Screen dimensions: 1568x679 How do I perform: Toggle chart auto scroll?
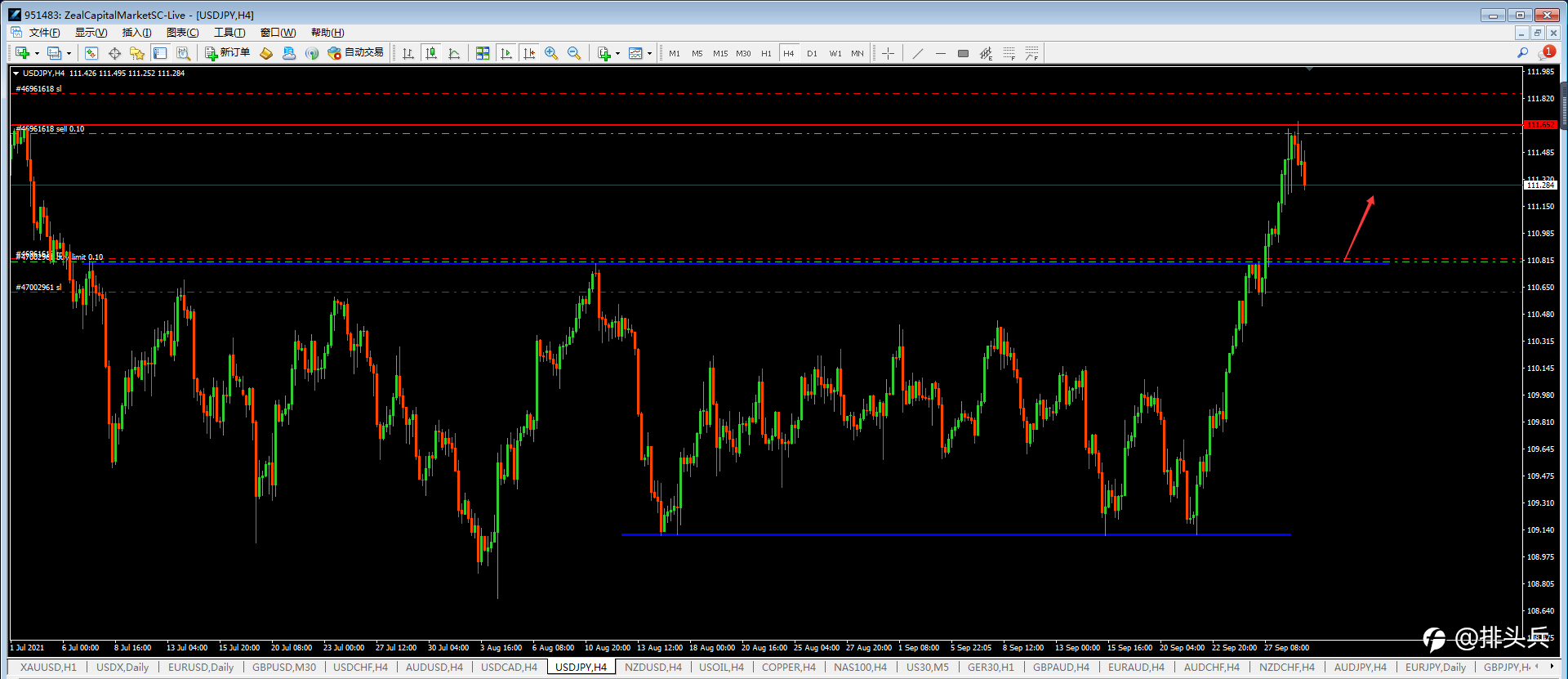(x=506, y=53)
